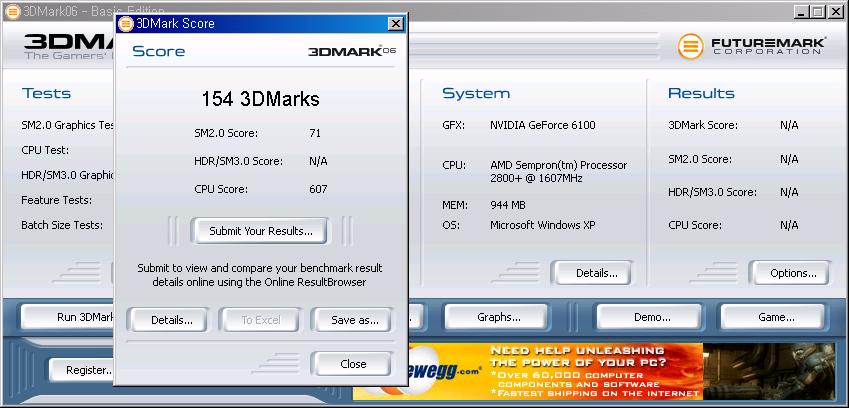The width and height of the screenshot is (849, 408).
Task: Click the 'Feature Tests:' label
Action: click(x=56, y=200)
